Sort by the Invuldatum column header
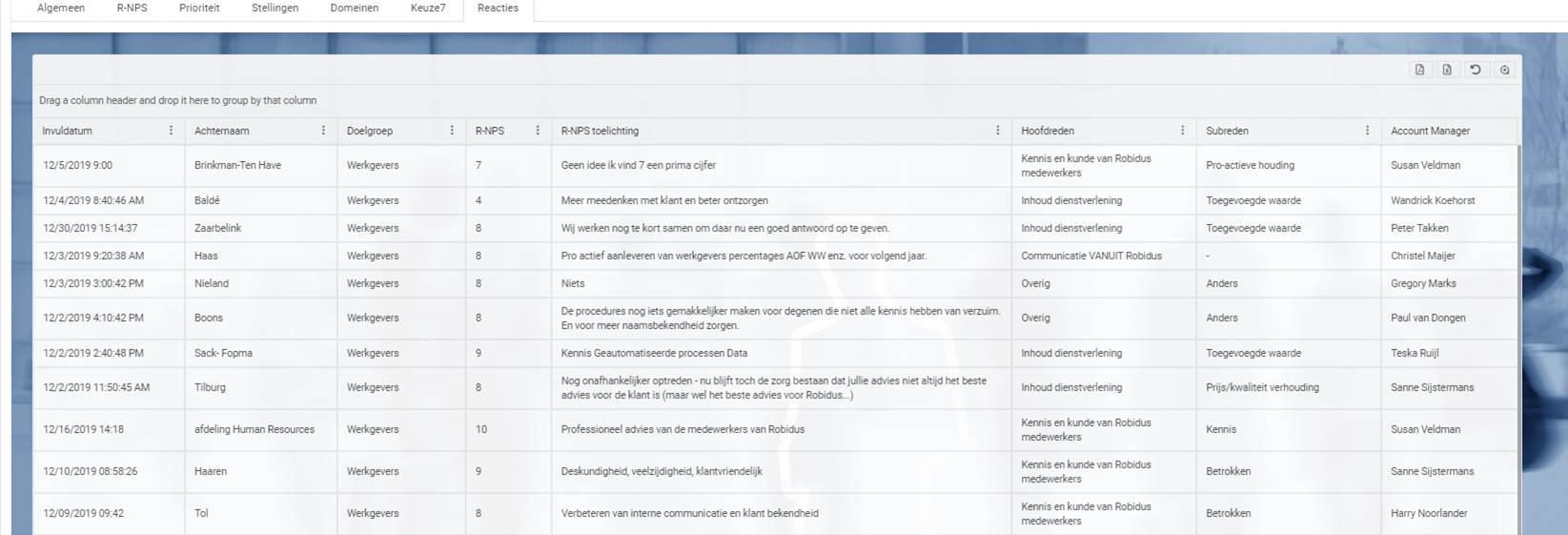The width and height of the screenshot is (1568, 535). point(67,131)
